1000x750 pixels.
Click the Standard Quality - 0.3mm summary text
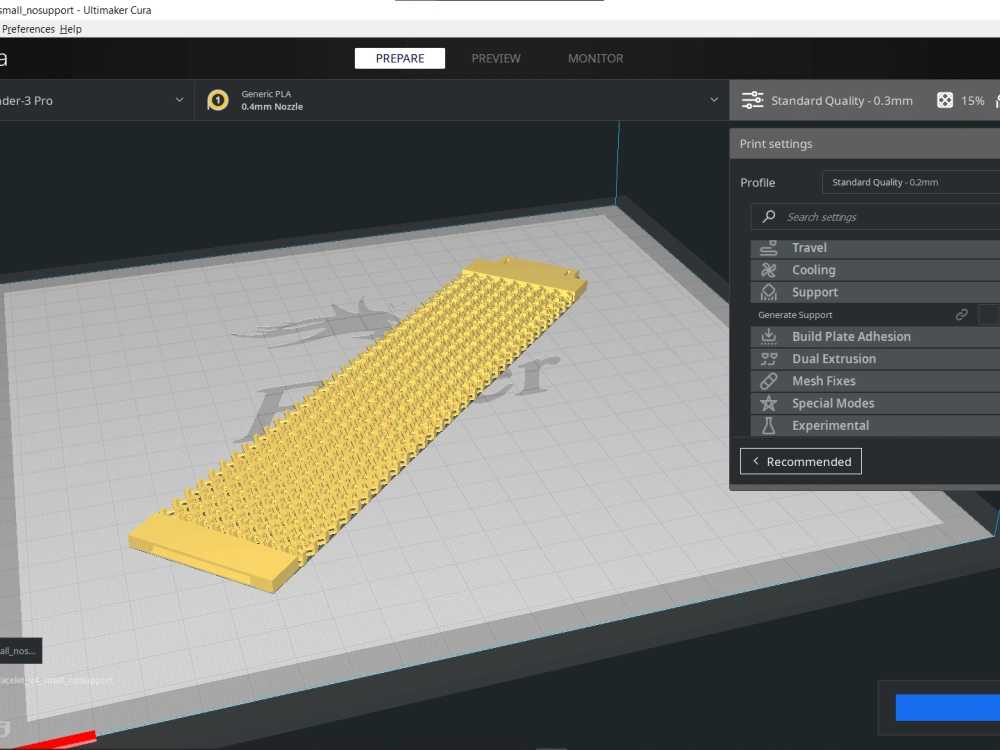click(x=842, y=101)
